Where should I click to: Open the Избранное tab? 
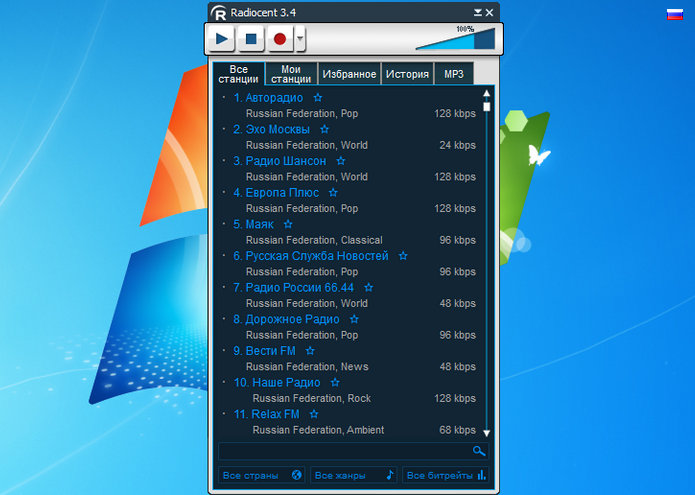349,74
